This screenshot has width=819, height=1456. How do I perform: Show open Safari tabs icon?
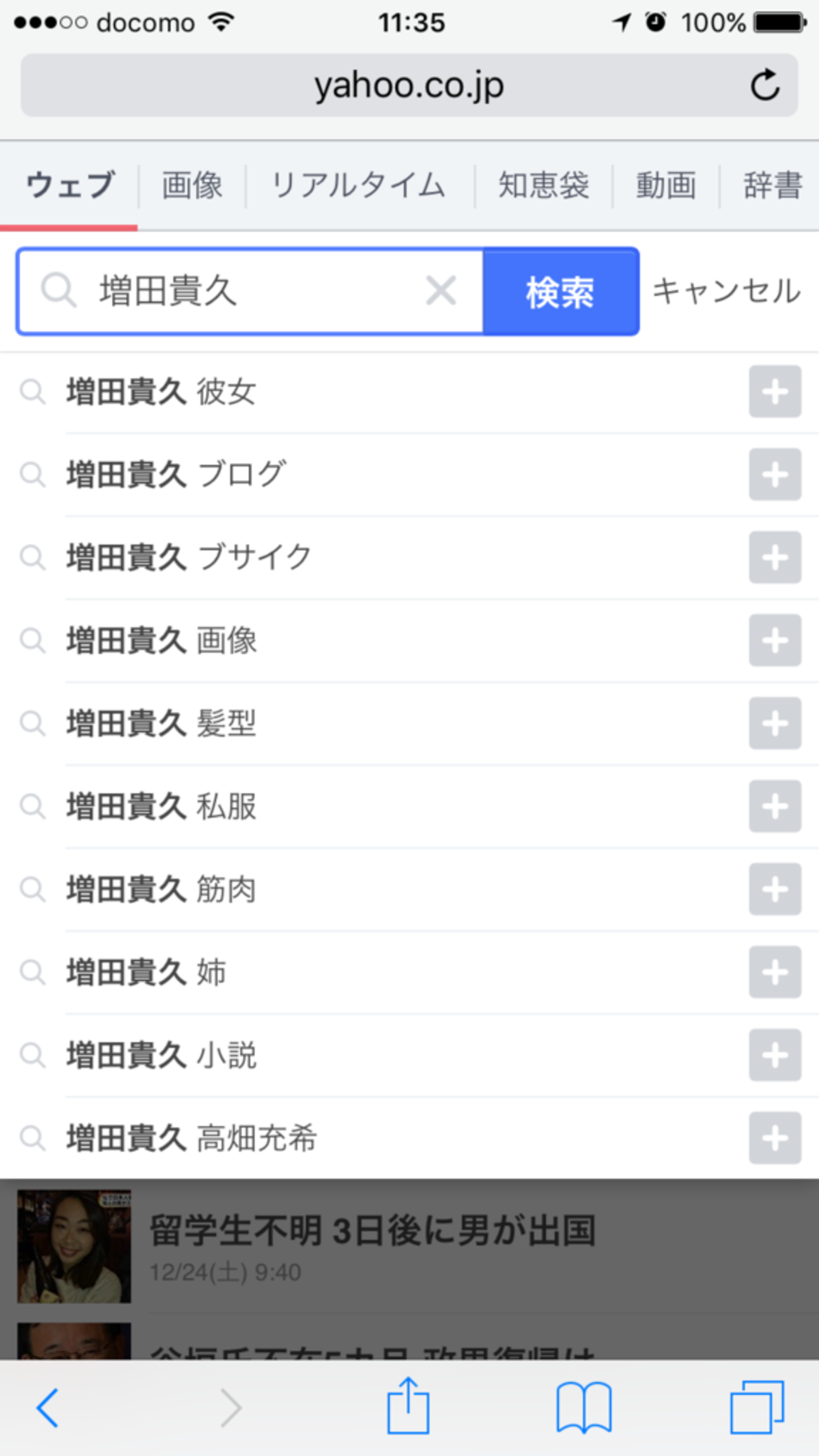(x=757, y=1407)
